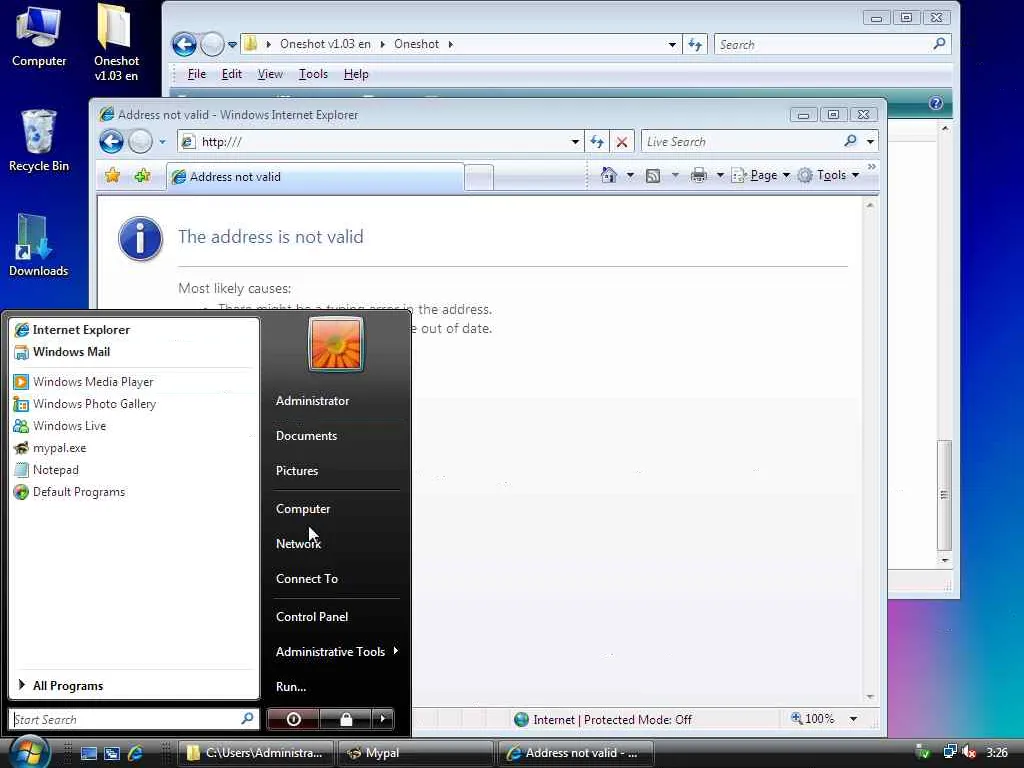Click the Explorer help question-mark icon

(x=935, y=103)
